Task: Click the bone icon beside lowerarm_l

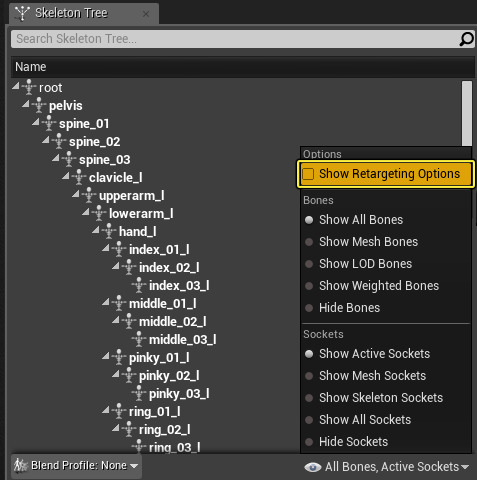Action: (99, 213)
